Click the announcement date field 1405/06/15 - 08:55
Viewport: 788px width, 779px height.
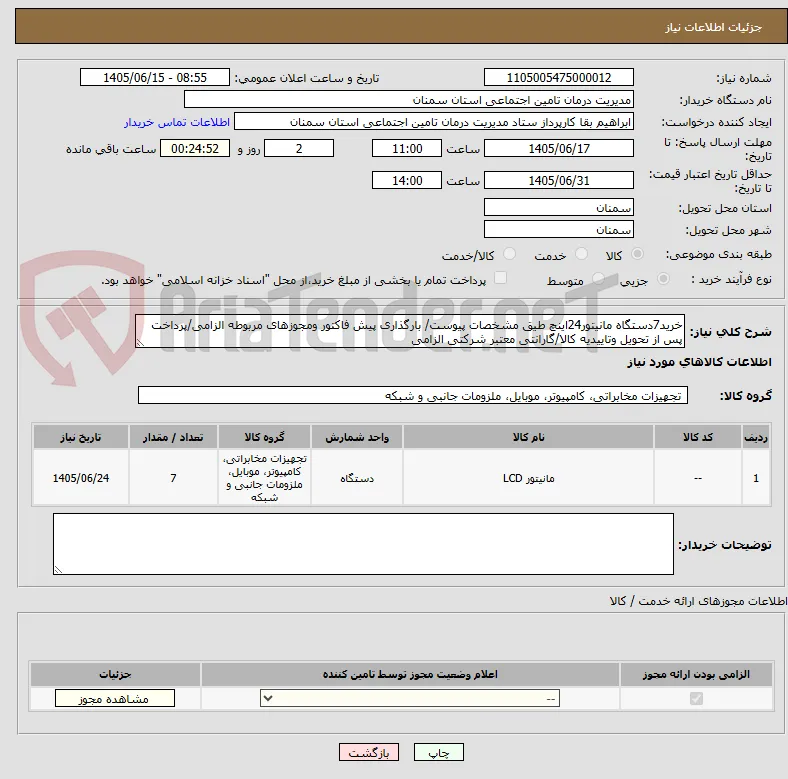click(x=155, y=77)
